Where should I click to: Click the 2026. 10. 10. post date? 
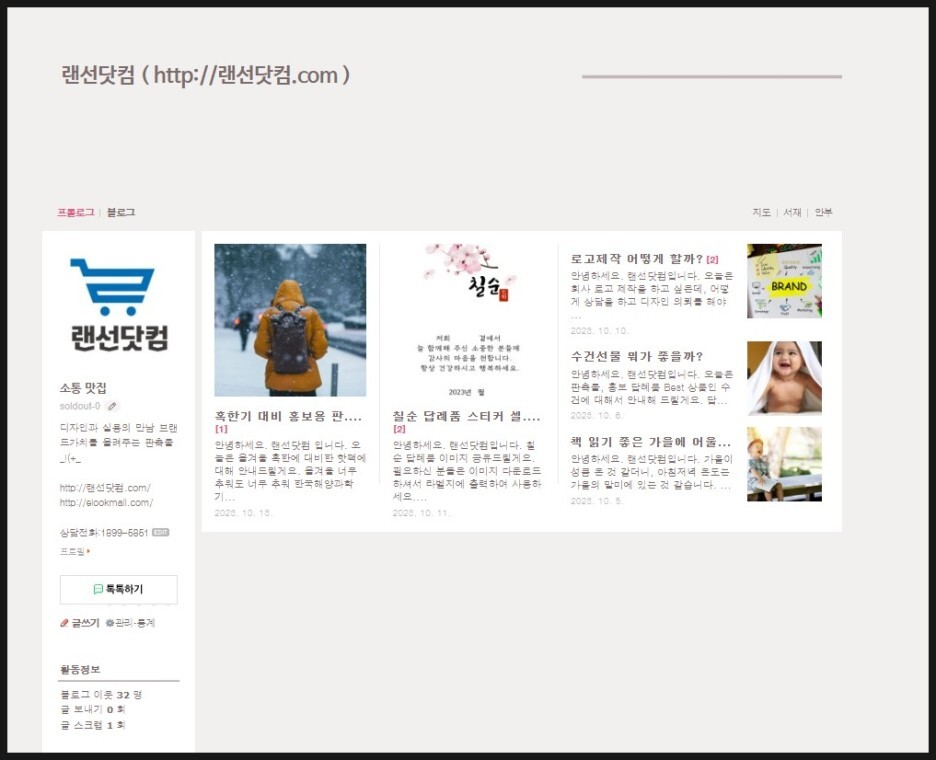click(599, 331)
